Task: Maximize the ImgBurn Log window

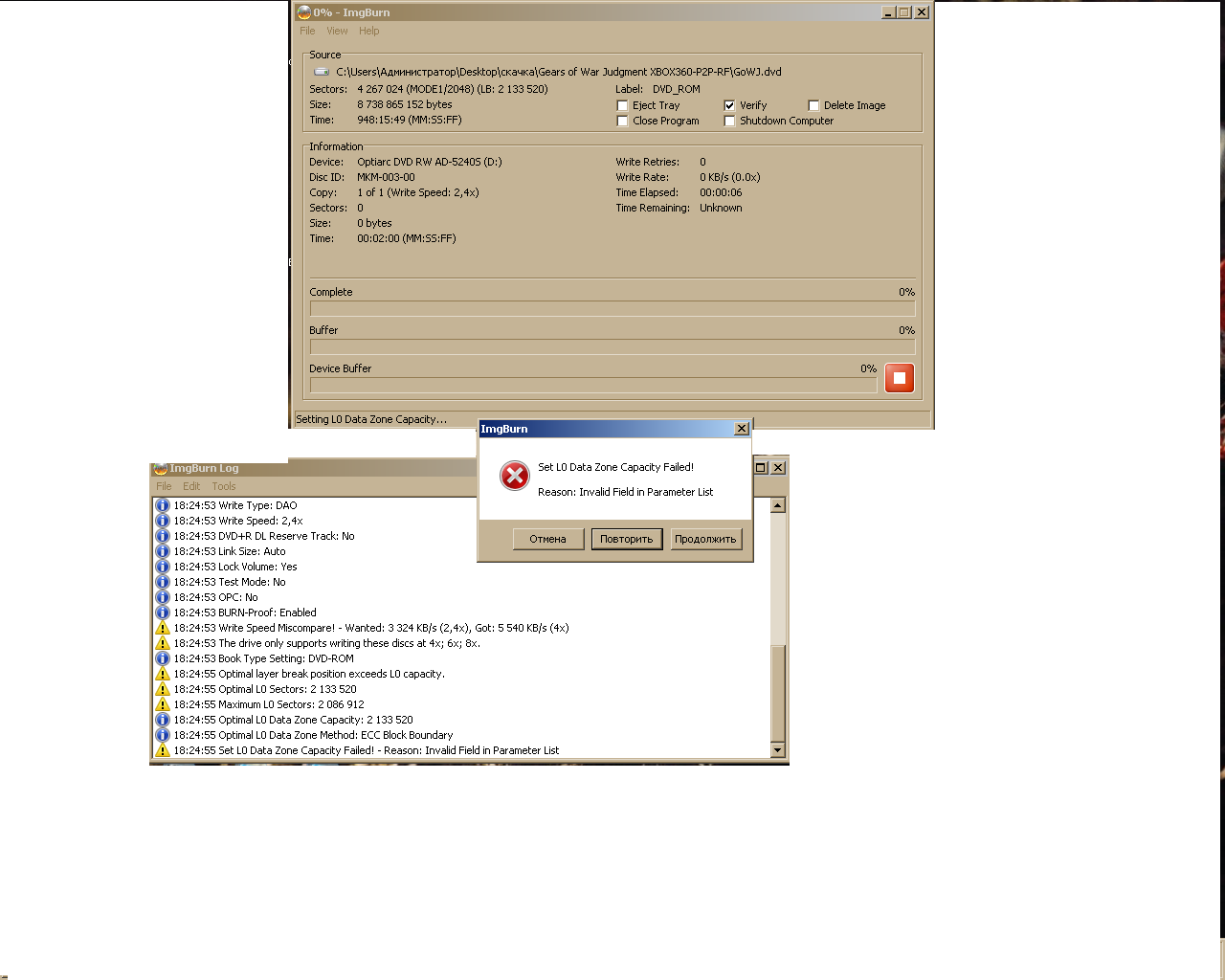Action: pyautogui.click(x=762, y=467)
